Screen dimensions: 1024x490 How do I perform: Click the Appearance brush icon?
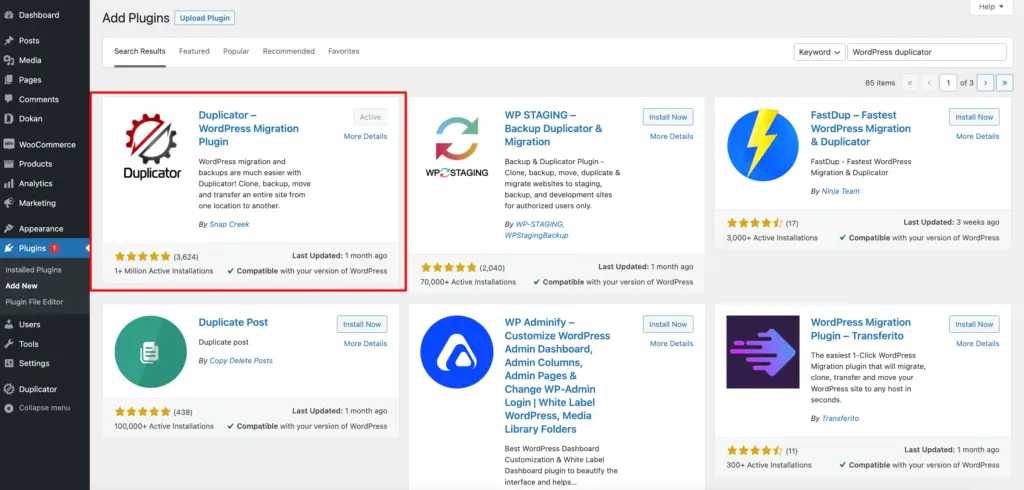tap(8, 229)
